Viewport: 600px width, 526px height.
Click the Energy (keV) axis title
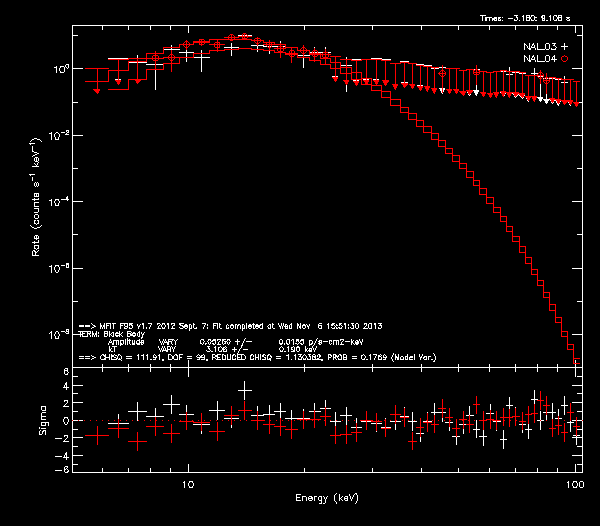coord(331,497)
